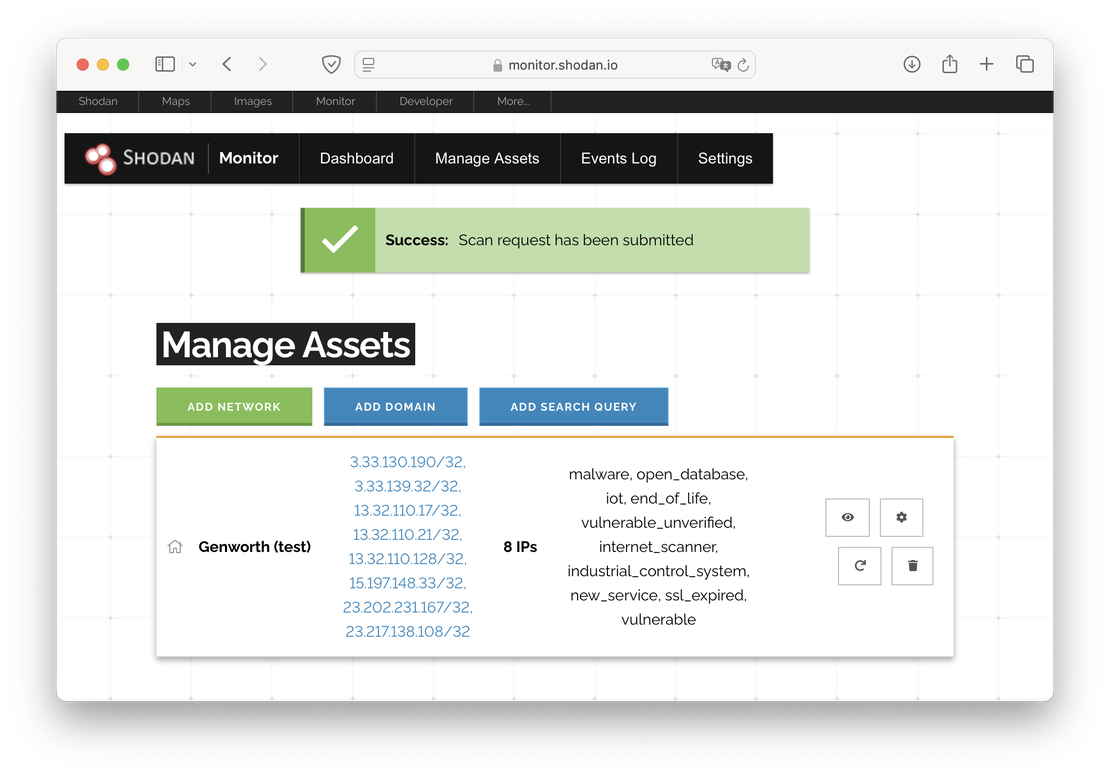Delete the Genworth asset via trash icon
This screenshot has height=776, width=1110.
point(911,566)
